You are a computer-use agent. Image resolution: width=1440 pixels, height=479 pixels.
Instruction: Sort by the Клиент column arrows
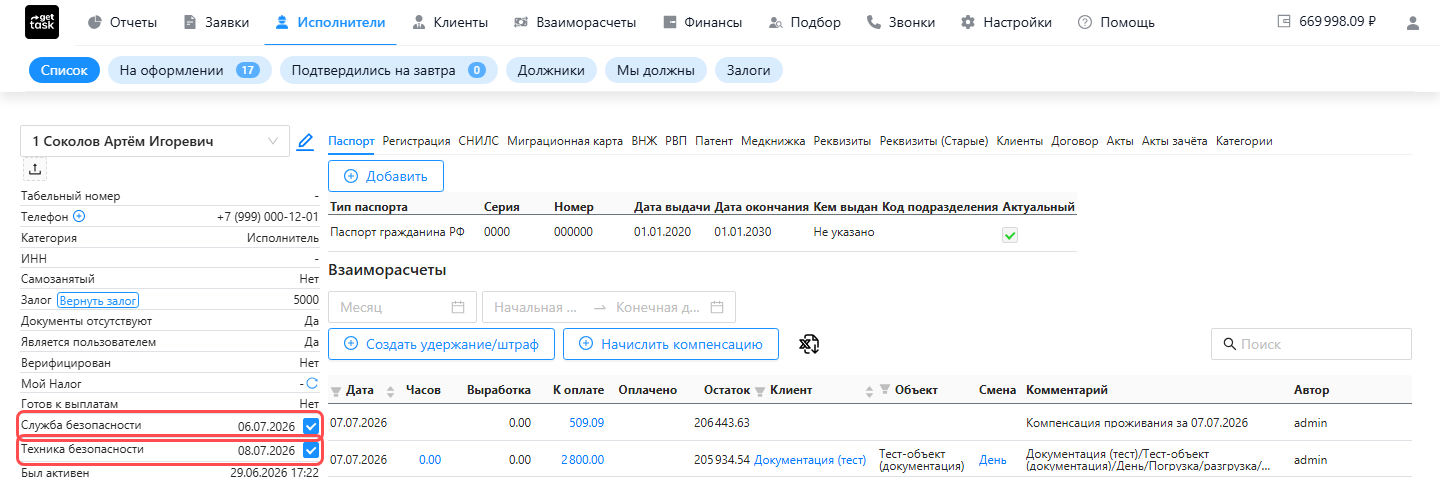(x=872, y=391)
